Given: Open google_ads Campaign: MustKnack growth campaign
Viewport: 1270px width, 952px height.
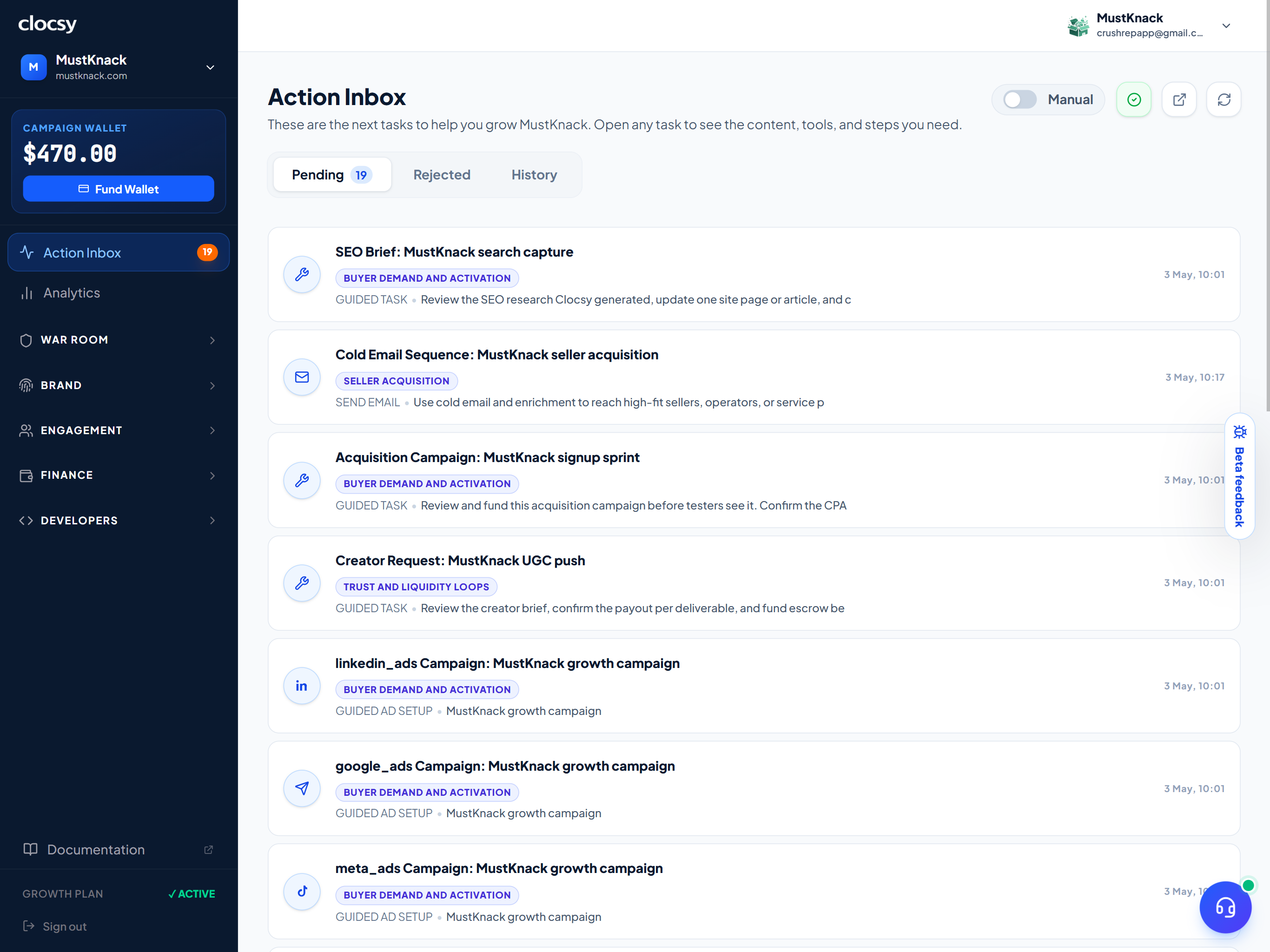Looking at the screenshot, I should 754,788.
